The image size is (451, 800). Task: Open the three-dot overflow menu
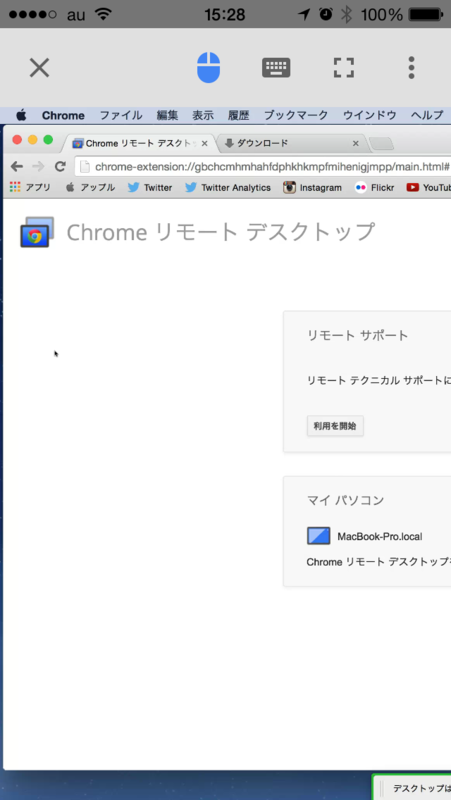(411, 67)
